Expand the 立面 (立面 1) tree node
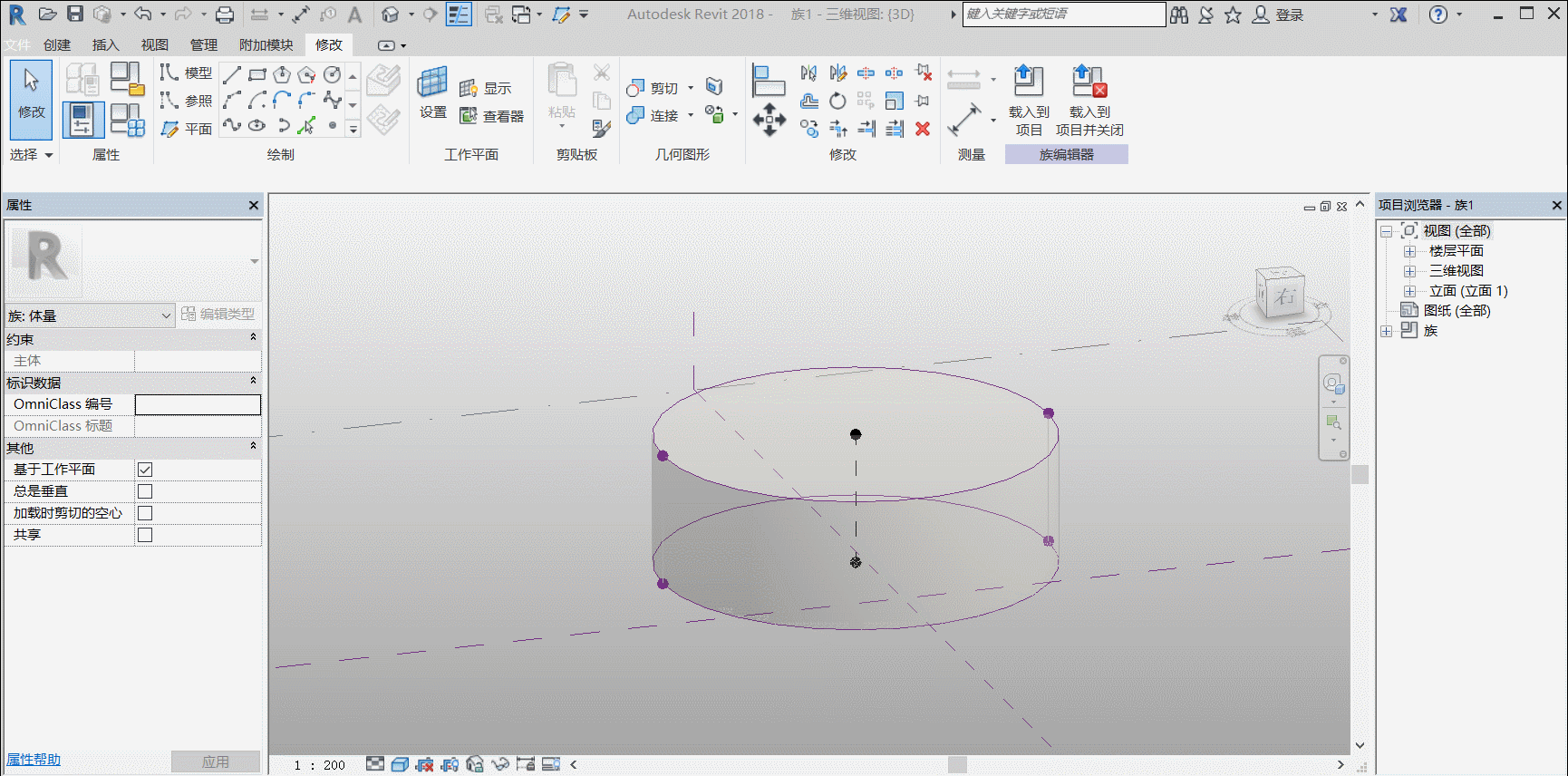Screen dimensions: 1568x776 pyautogui.click(x=1409, y=291)
